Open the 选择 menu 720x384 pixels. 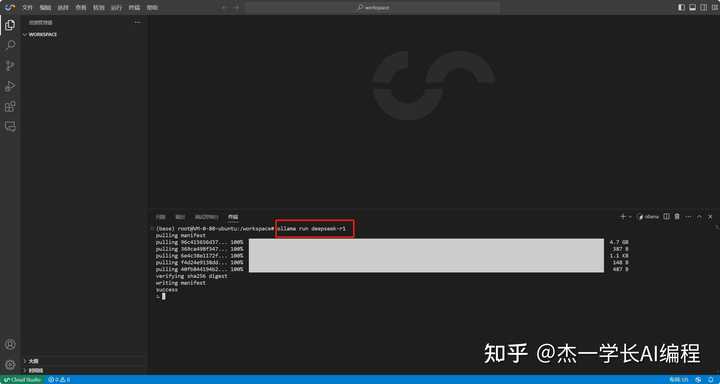[x=63, y=8]
